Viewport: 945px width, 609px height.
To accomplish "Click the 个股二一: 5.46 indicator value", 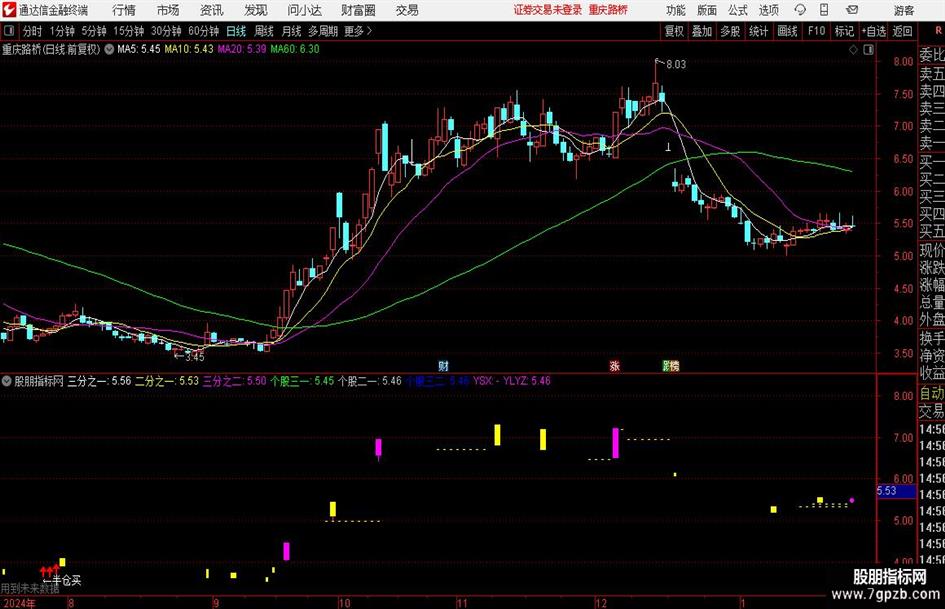I will (x=369, y=381).
